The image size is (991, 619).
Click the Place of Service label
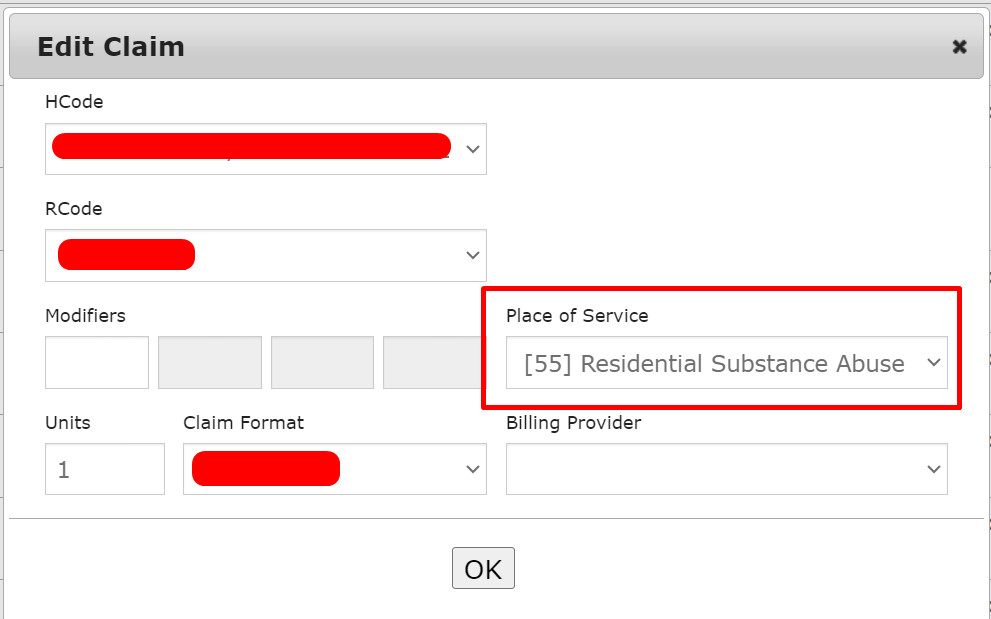pos(577,316)
